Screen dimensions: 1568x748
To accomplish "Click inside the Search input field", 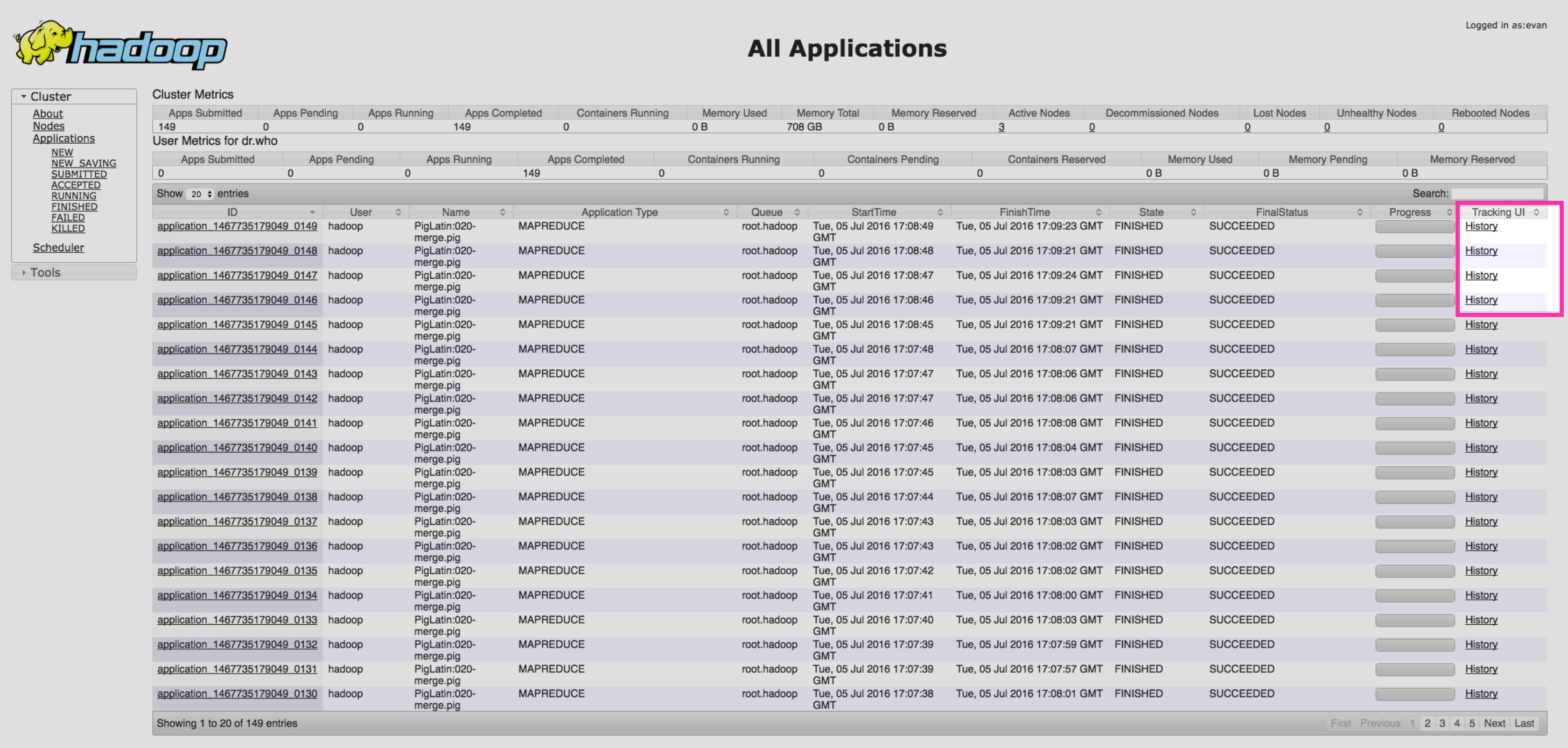I will [x=1498, y=193].
